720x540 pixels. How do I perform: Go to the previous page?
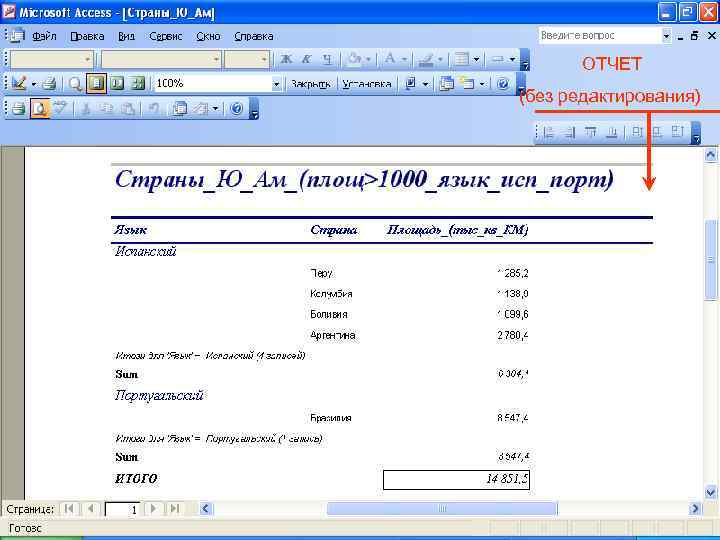pyautogui.click(x=90, y=508)
